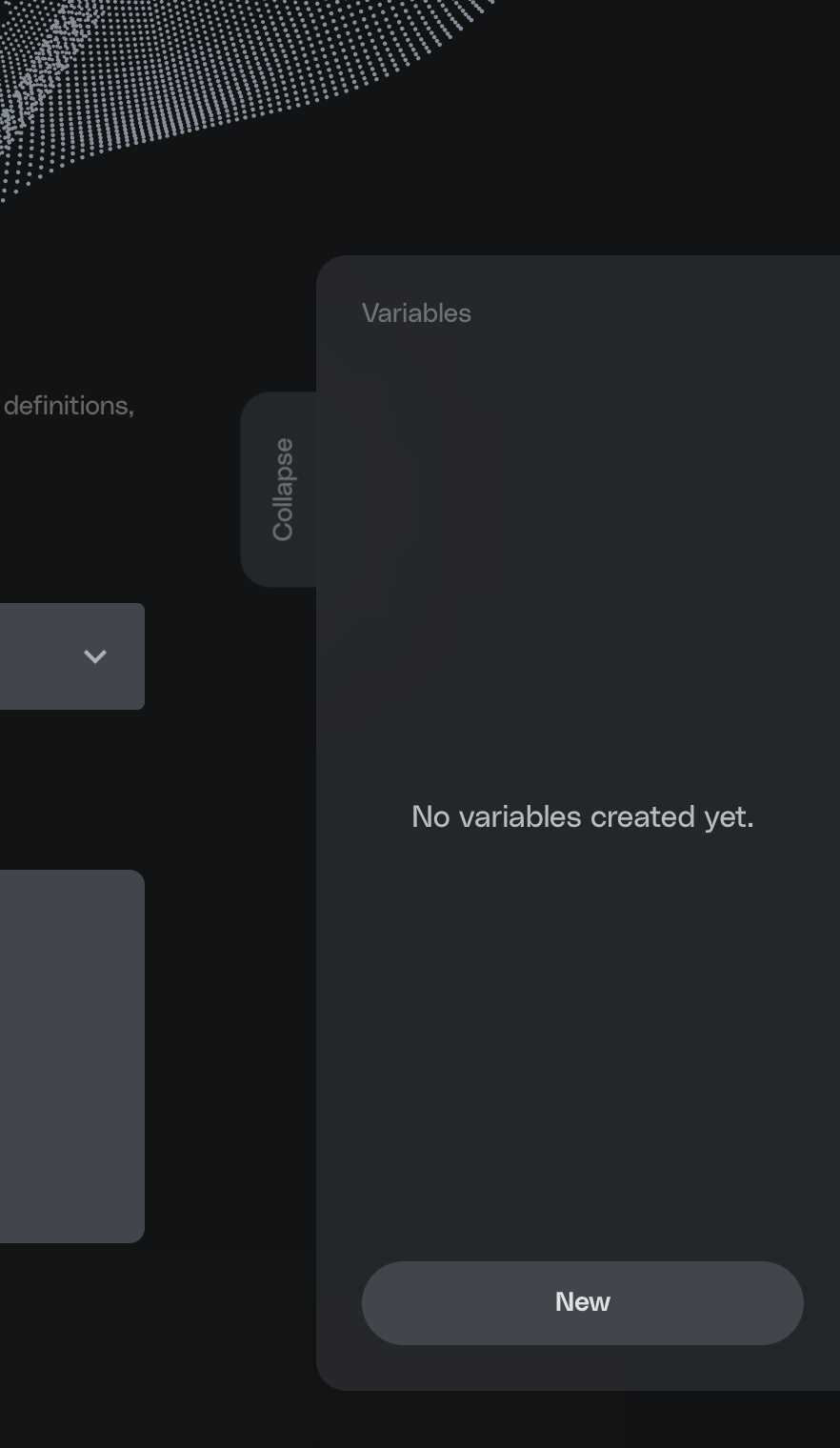Focus the top of the large text box
Screen dimensions: 840x1448
(x=71, y=895)
